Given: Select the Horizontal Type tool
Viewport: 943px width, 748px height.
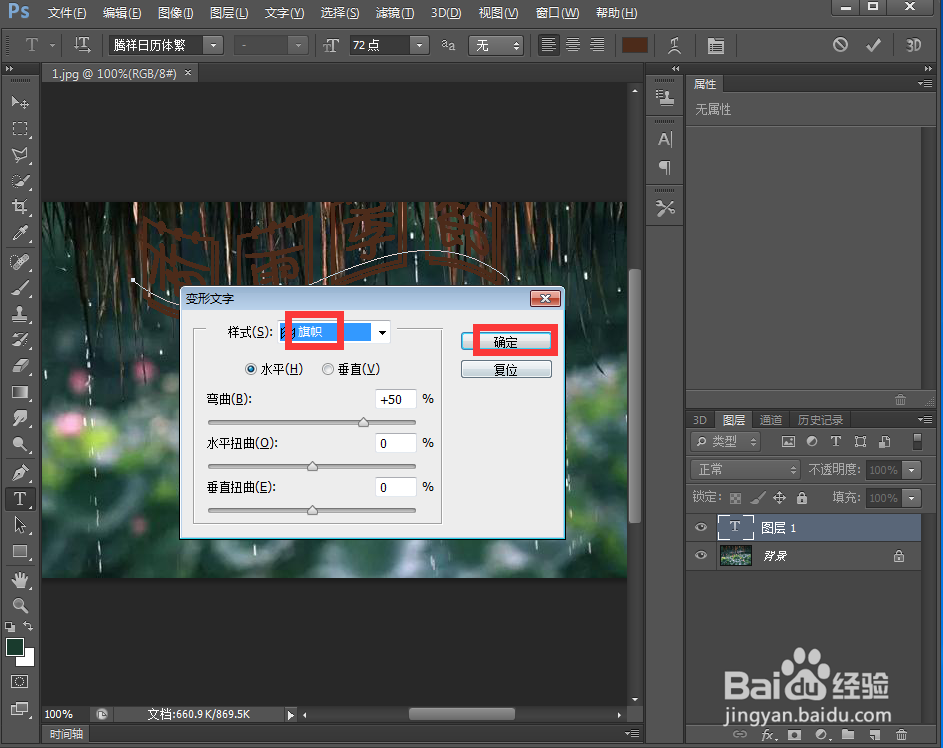Looking at the screenshot, I should point(20,498).
